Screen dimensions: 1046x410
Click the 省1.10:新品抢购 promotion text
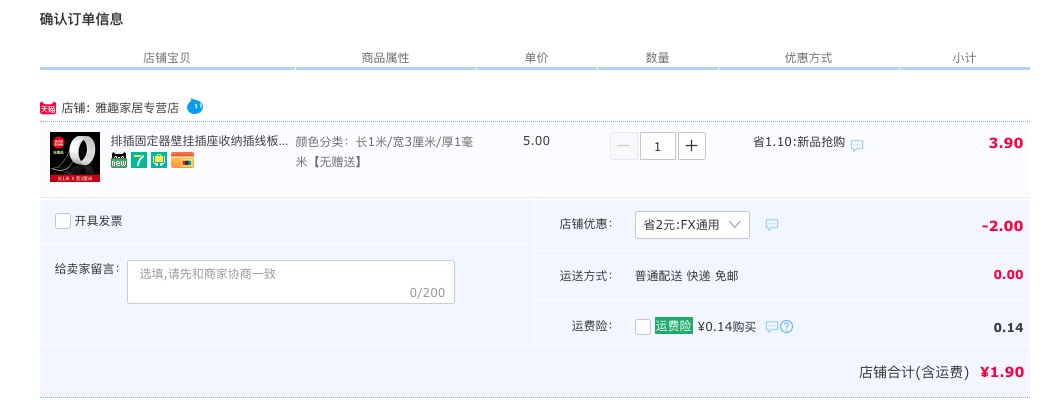(x=799, y=142)
